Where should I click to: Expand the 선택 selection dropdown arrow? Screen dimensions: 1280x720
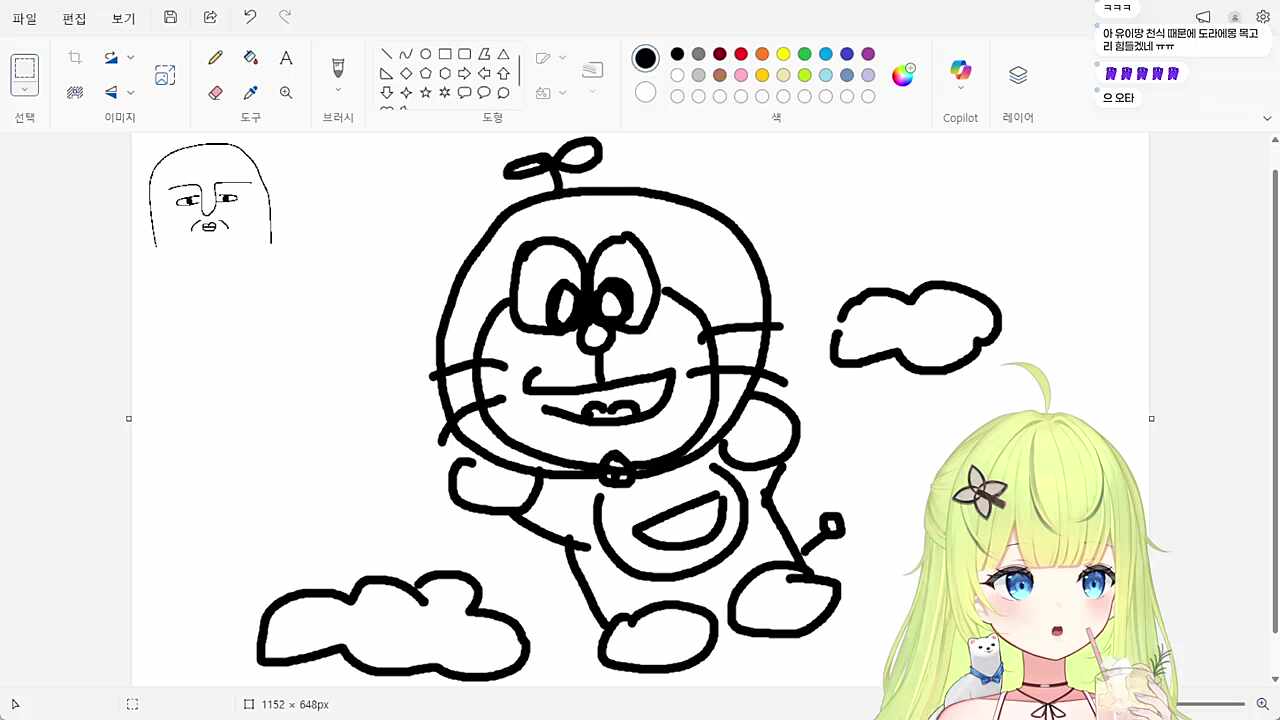[x=25, y=90]
